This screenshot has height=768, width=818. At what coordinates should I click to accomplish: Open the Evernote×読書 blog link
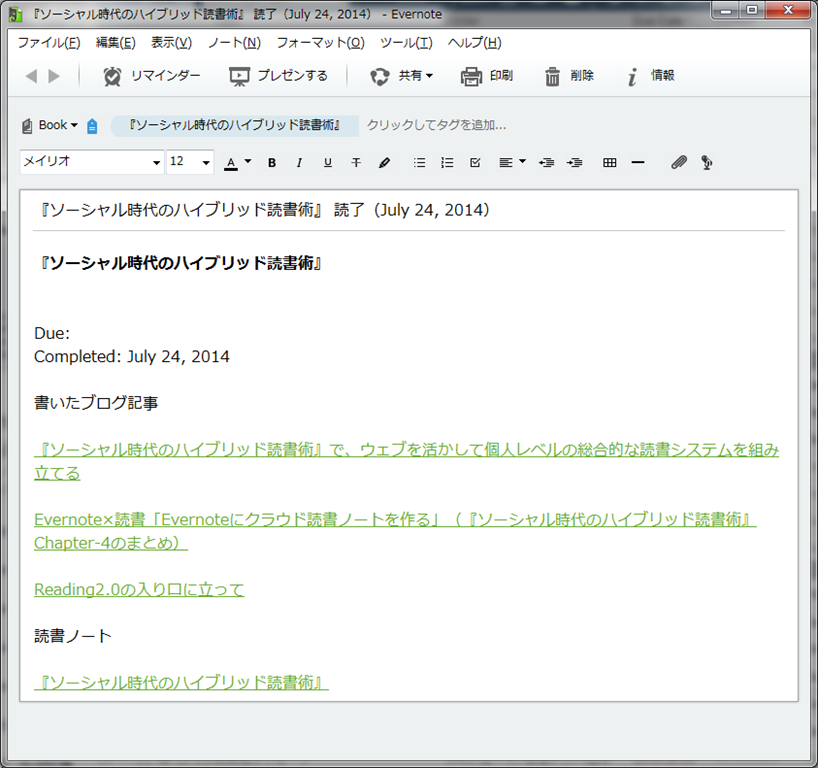click(395, 531)
